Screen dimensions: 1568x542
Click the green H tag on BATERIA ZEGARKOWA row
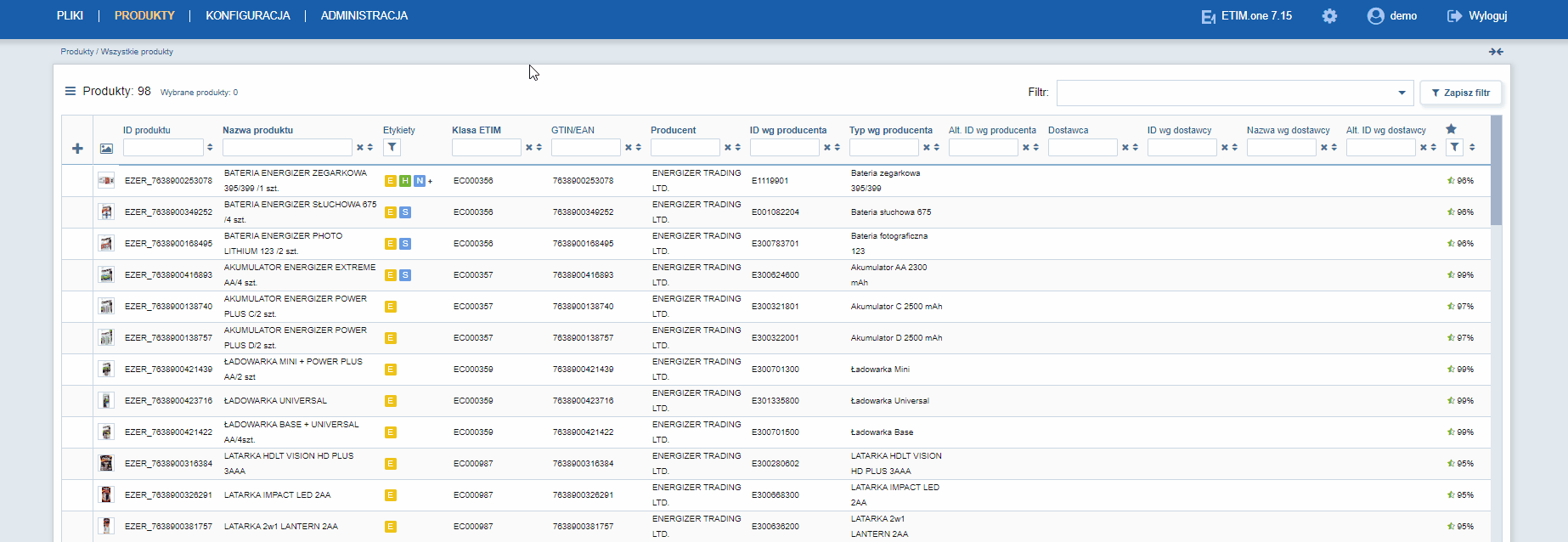pyautogui.click(x=405, y=181)
